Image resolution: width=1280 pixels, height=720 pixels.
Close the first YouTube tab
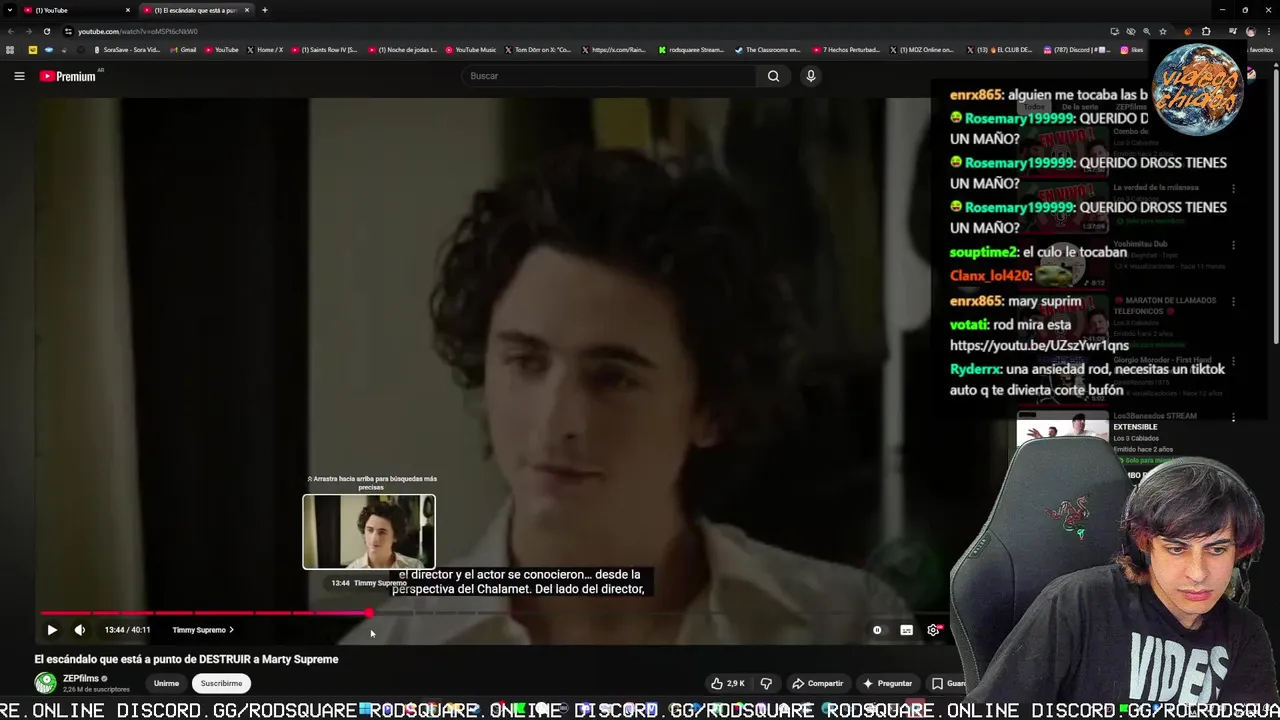click(x=128, y=10)
